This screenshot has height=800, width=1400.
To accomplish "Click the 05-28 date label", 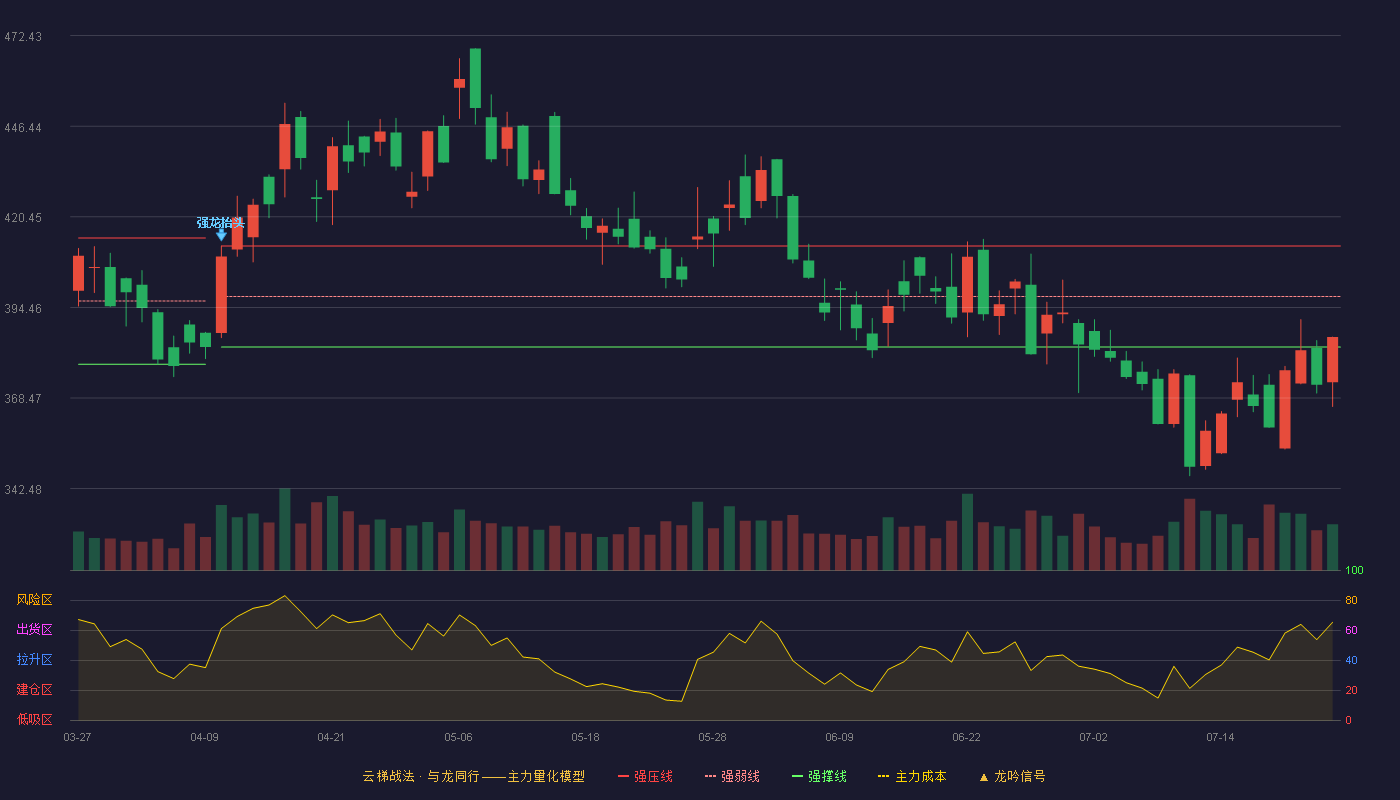I will [x=712, y=737].
